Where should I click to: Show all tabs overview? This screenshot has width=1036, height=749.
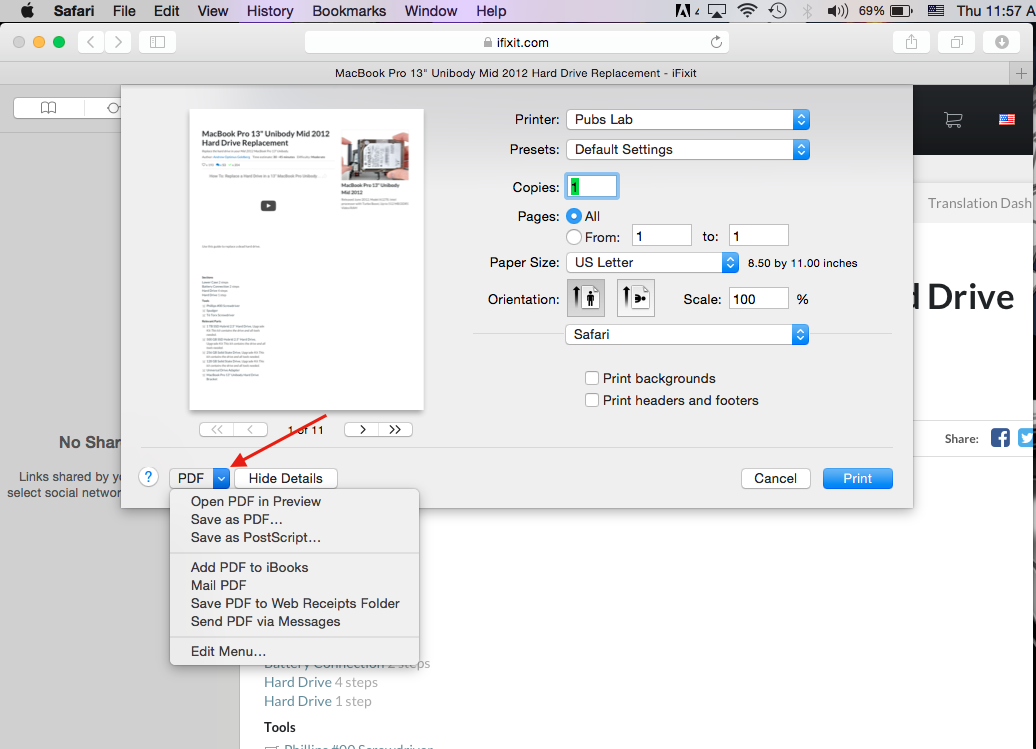pos(956,42)
